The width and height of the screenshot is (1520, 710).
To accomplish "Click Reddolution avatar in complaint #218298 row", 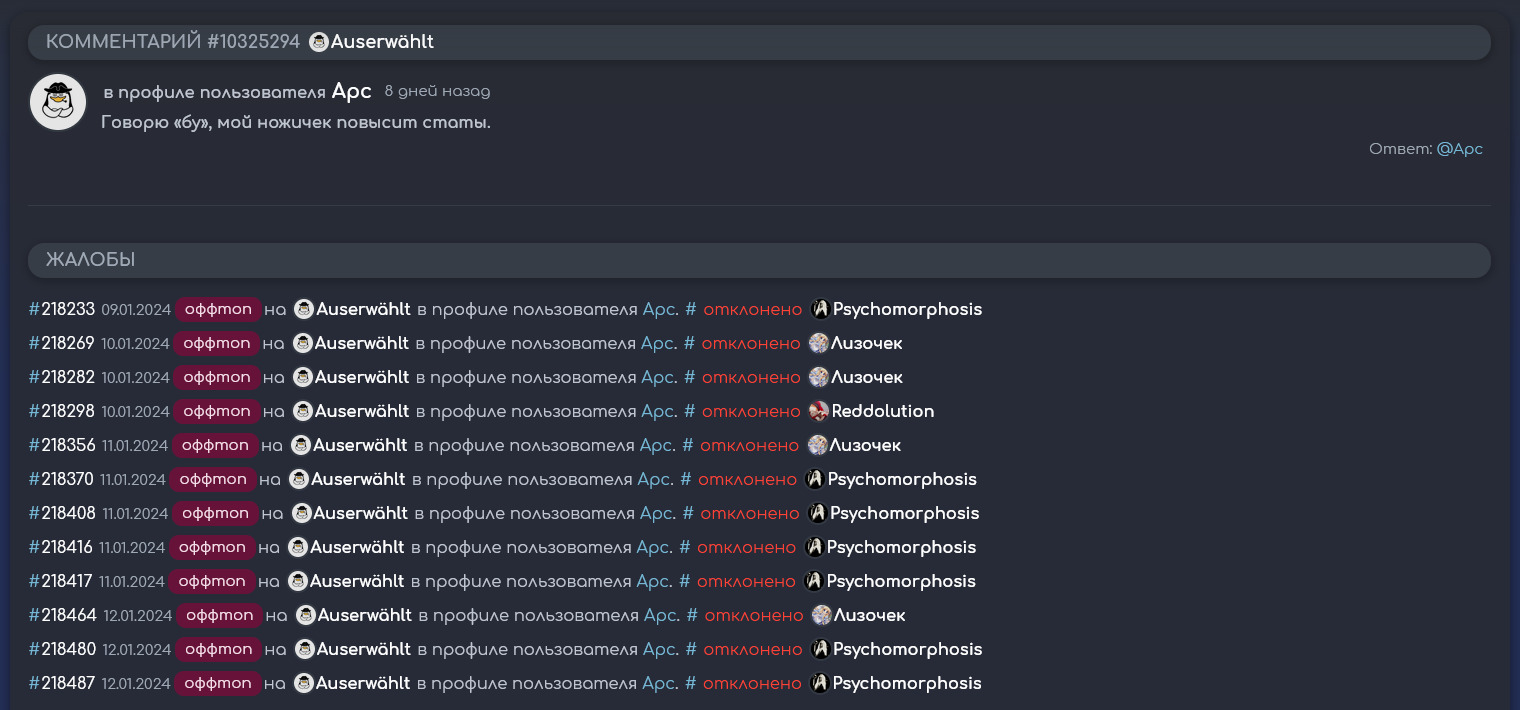I will pos(819,412).
